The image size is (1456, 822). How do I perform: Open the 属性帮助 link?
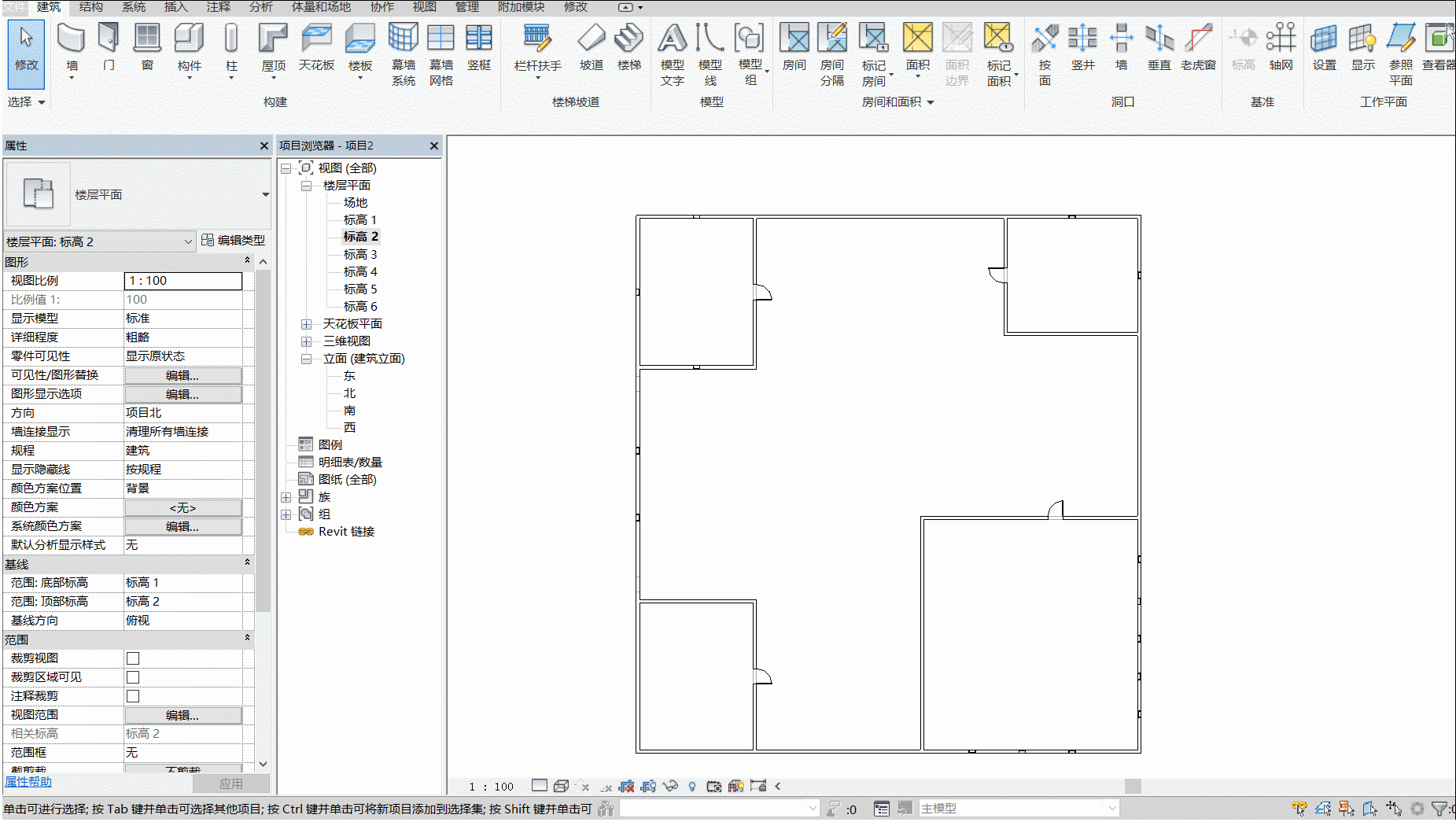[28, 782]
